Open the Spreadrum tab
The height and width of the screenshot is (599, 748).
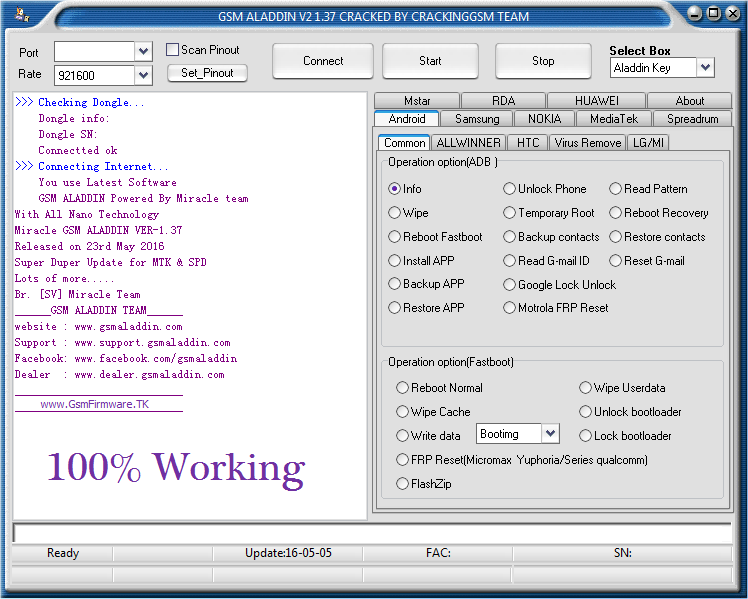tap(692, 119)
